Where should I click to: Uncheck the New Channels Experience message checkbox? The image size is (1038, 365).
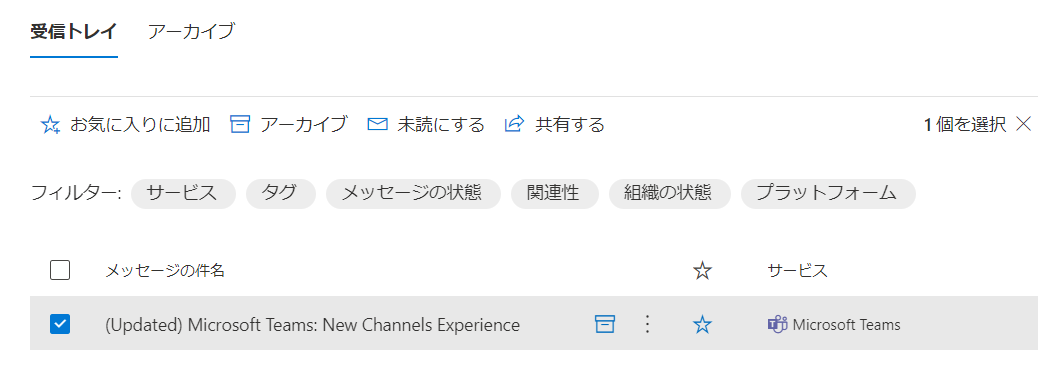60,324
